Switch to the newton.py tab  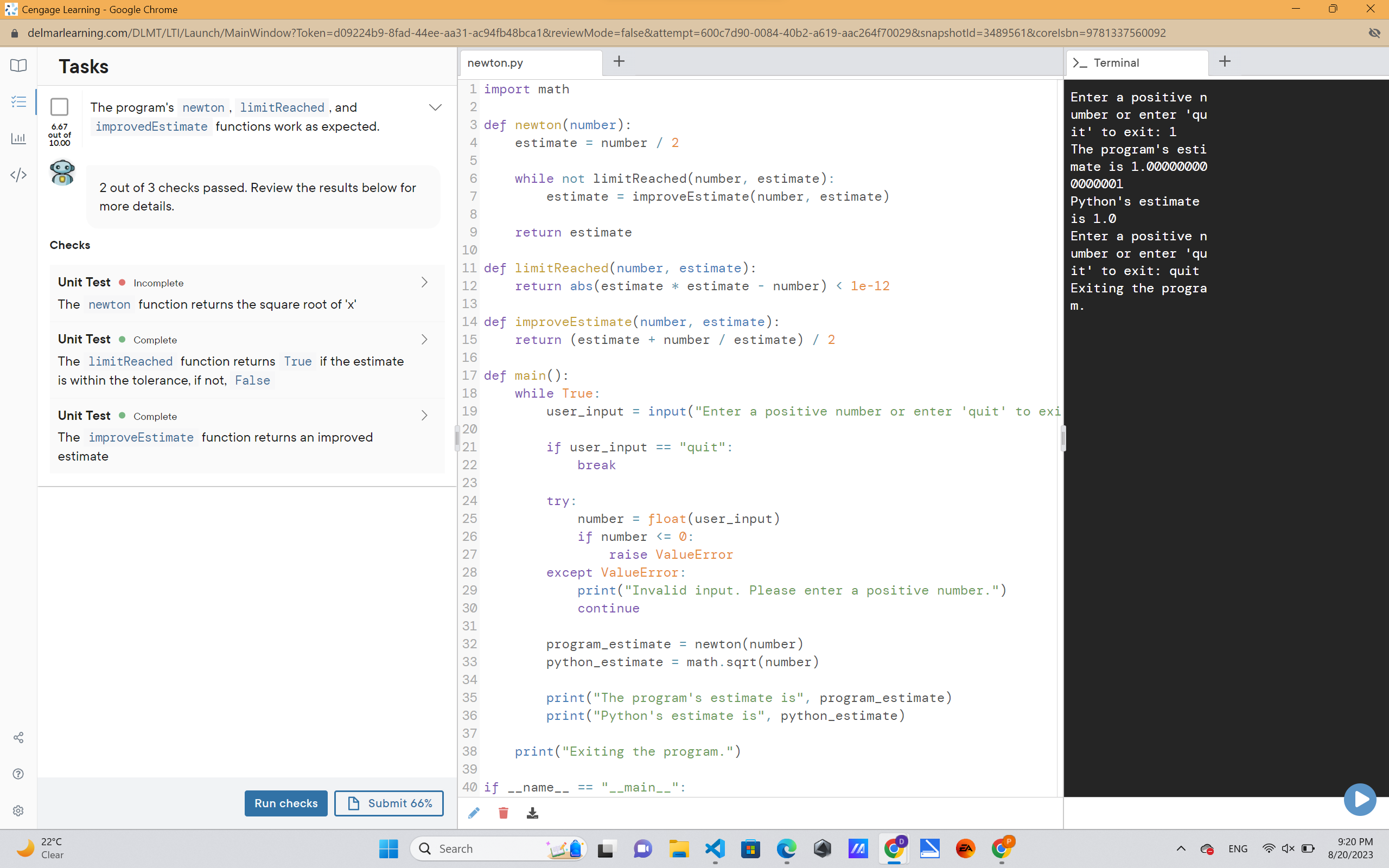[495, 62]
